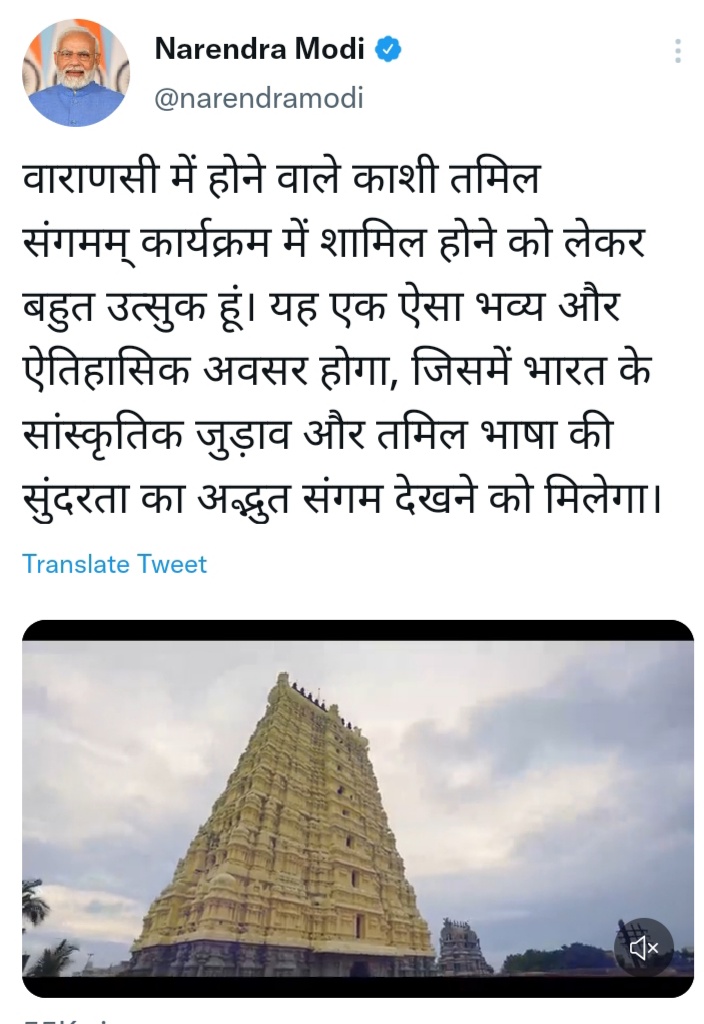Open Narendra Modi's profile picture
The height and width of the screenshot is (1024, 704).
click(76, 73)
